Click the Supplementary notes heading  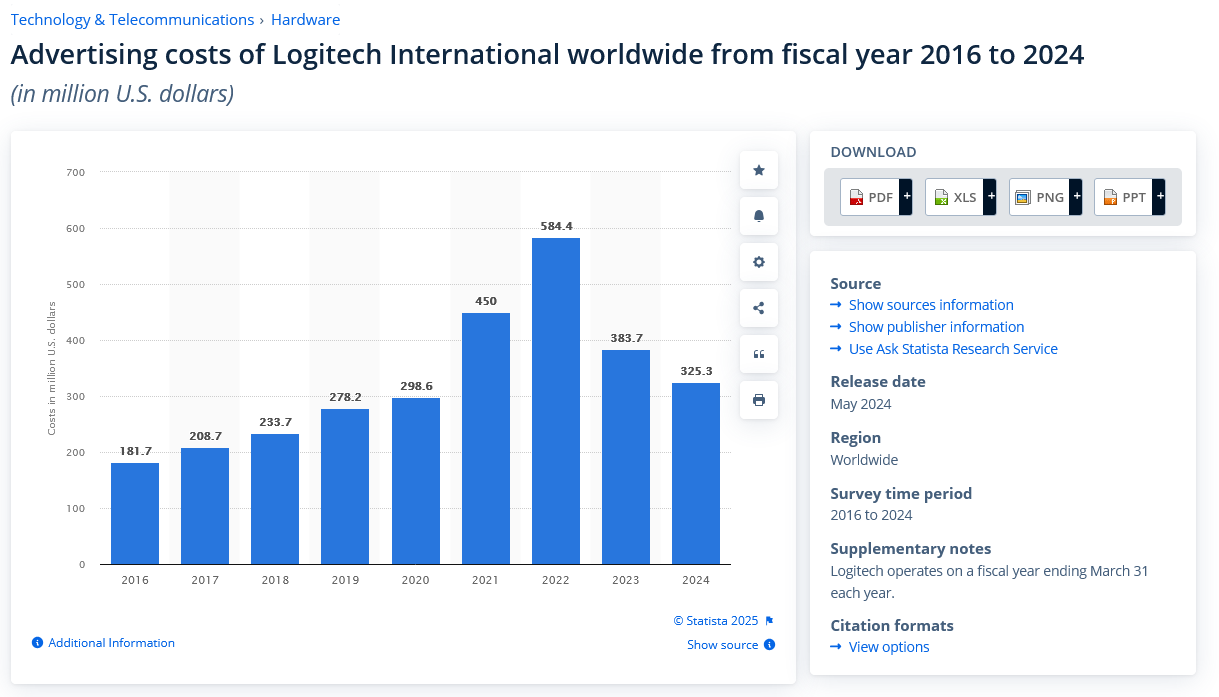tap(911, 549)
